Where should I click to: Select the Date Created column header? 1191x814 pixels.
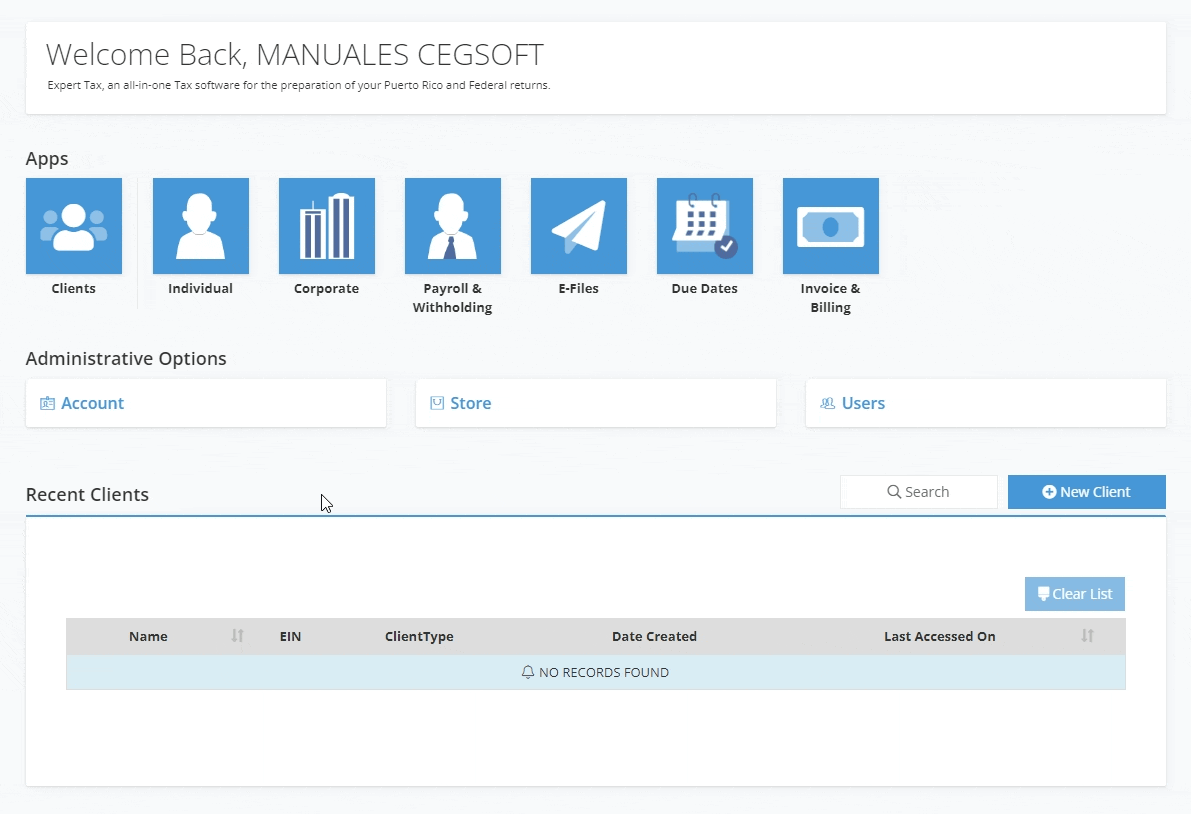click(654, 636)
